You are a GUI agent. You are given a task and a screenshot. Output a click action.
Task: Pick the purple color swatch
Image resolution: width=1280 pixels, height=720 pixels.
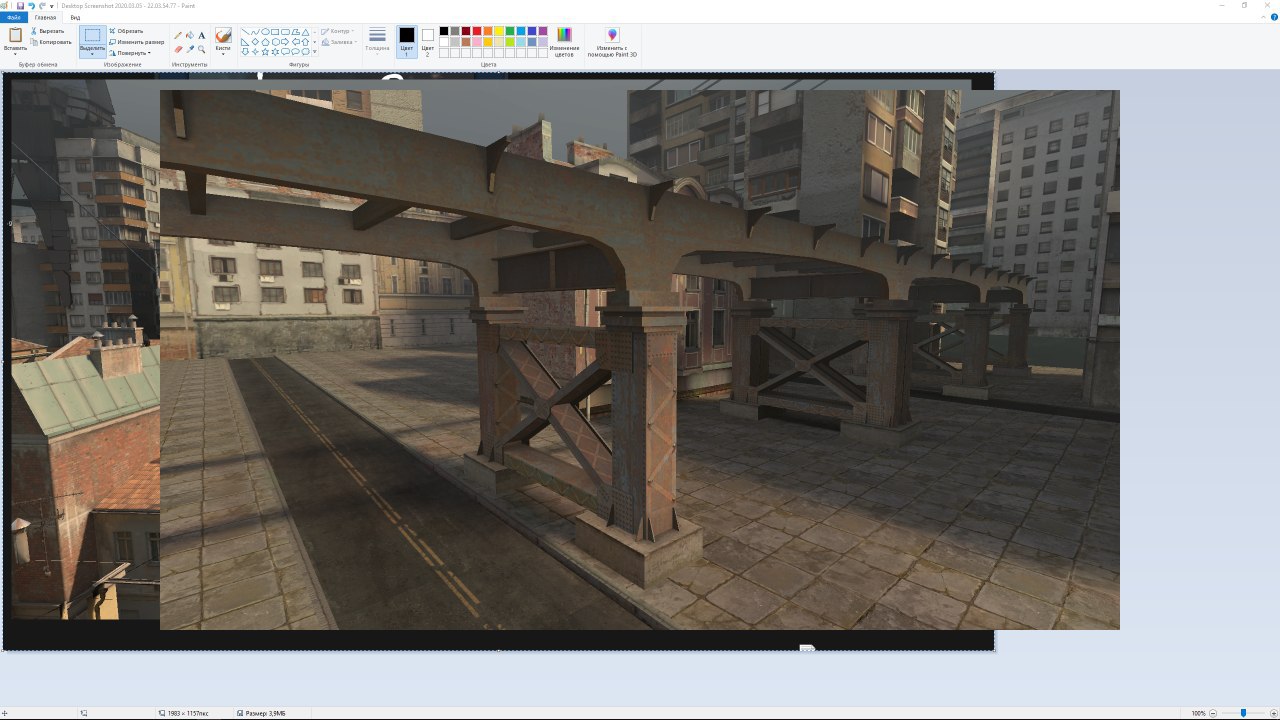click(542, 31)
